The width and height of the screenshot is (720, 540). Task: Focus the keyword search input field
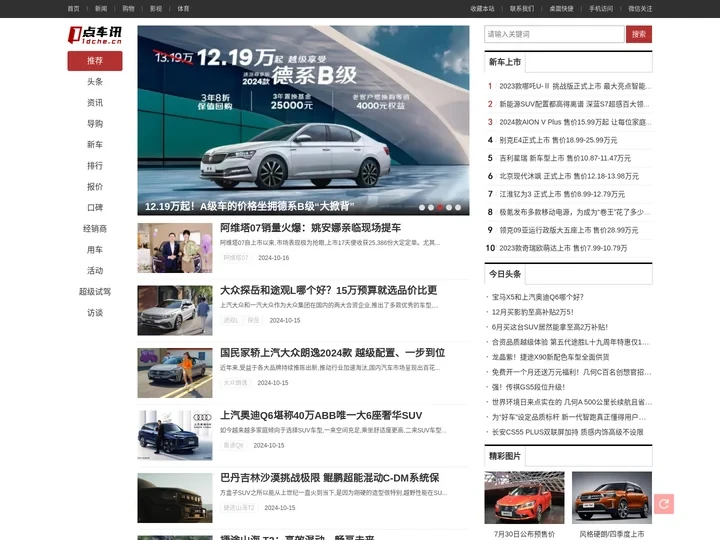click(554, 34)
